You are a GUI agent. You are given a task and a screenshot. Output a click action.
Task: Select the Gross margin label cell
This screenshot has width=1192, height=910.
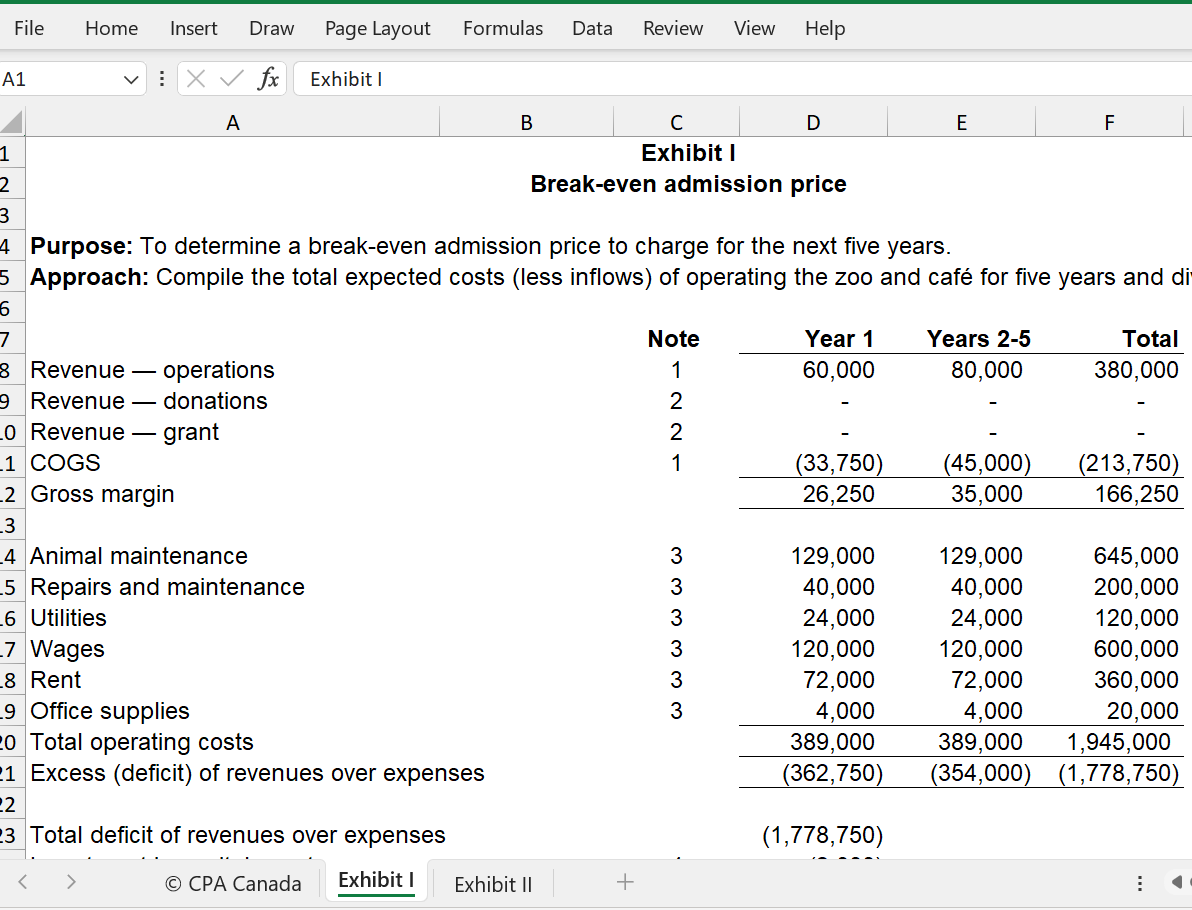(102, 494)
